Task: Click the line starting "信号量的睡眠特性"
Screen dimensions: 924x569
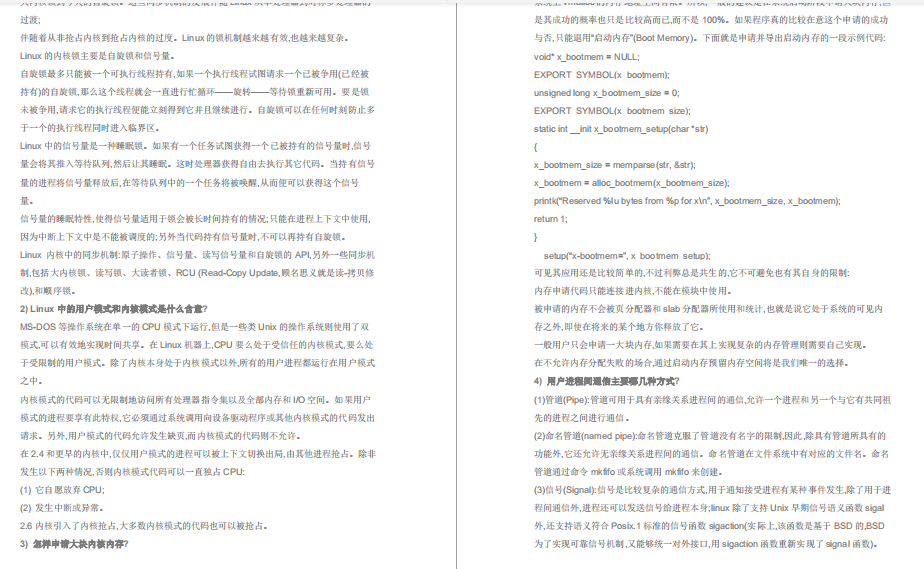Action: [x=195, y=219]
